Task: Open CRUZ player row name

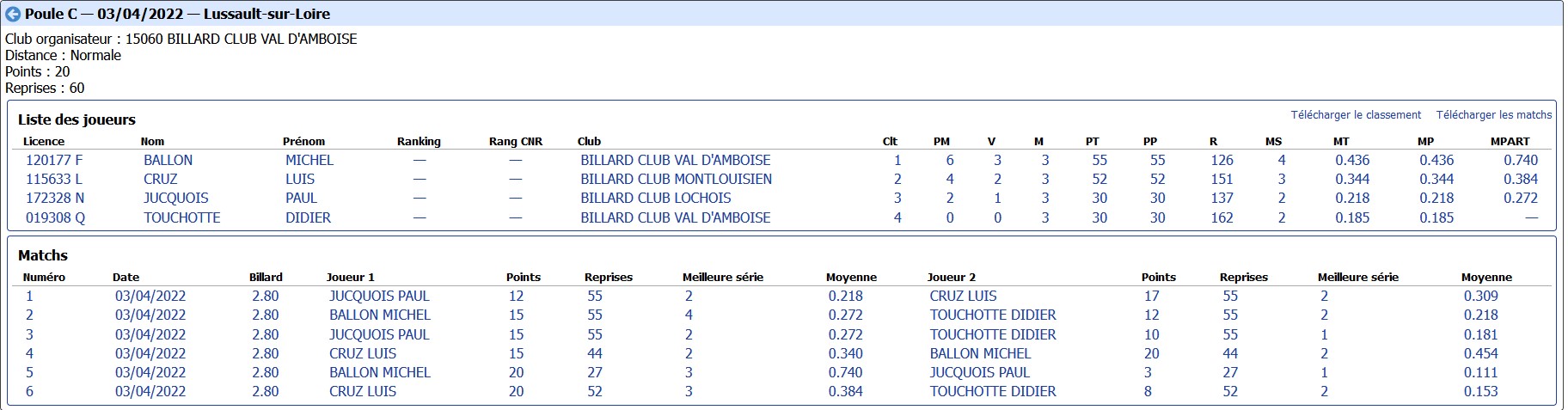Action: point(160,180)
